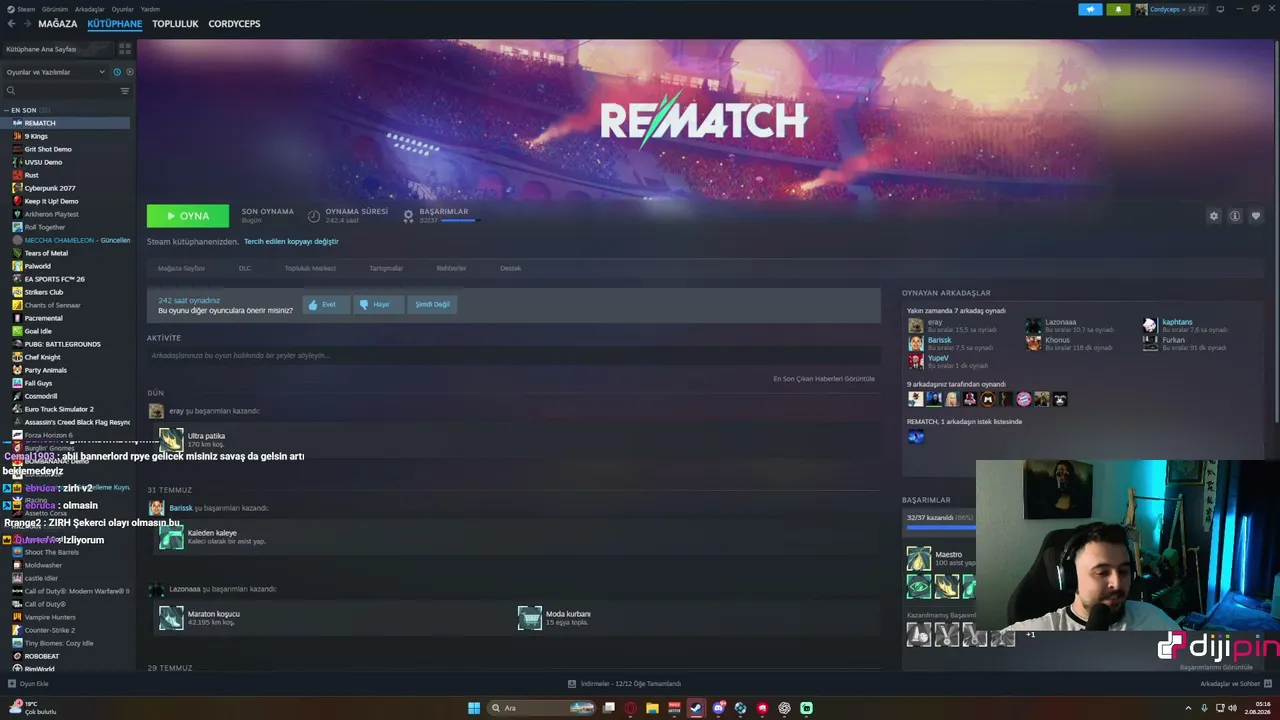The height and width of the screenshot is (720, 1280).
Task: Click the eray friend avatar
Action: pyautogui.click(x=915, y=325)
